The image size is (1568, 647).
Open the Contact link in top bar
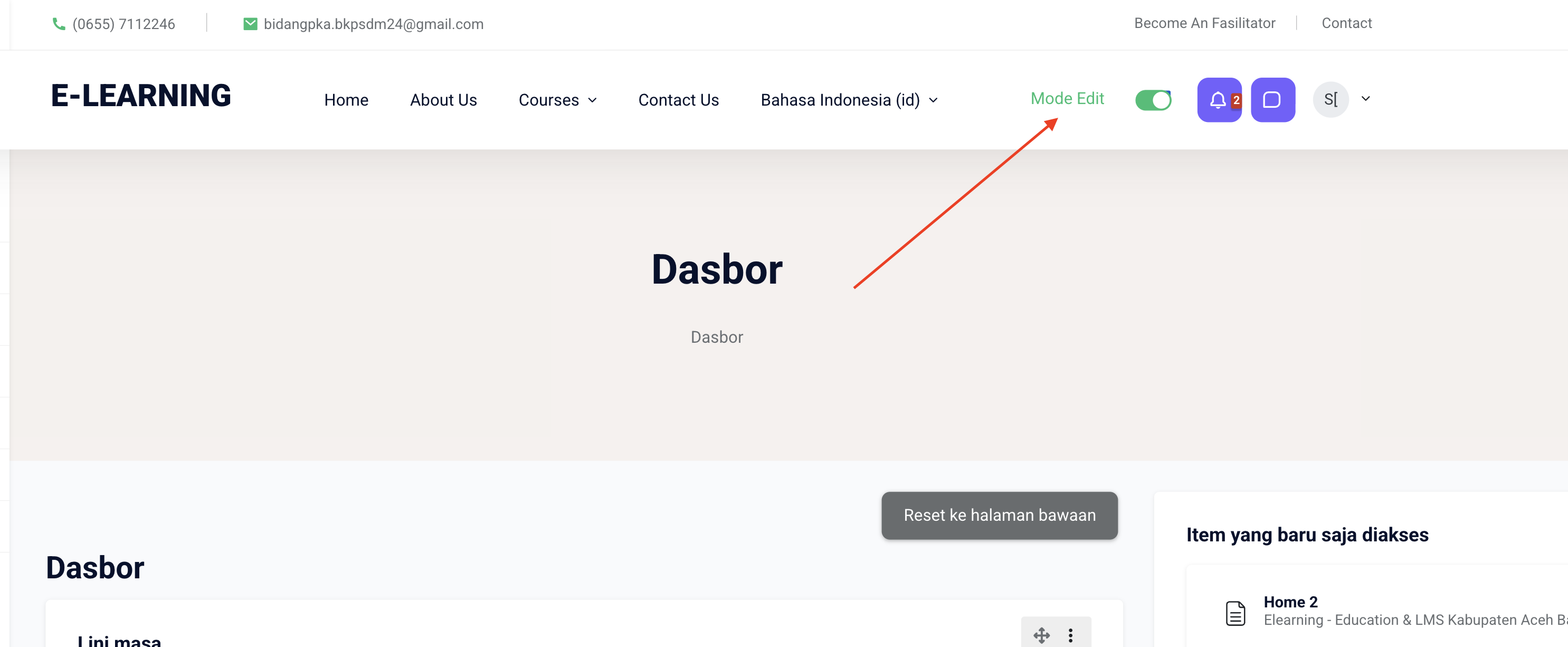1346,23
